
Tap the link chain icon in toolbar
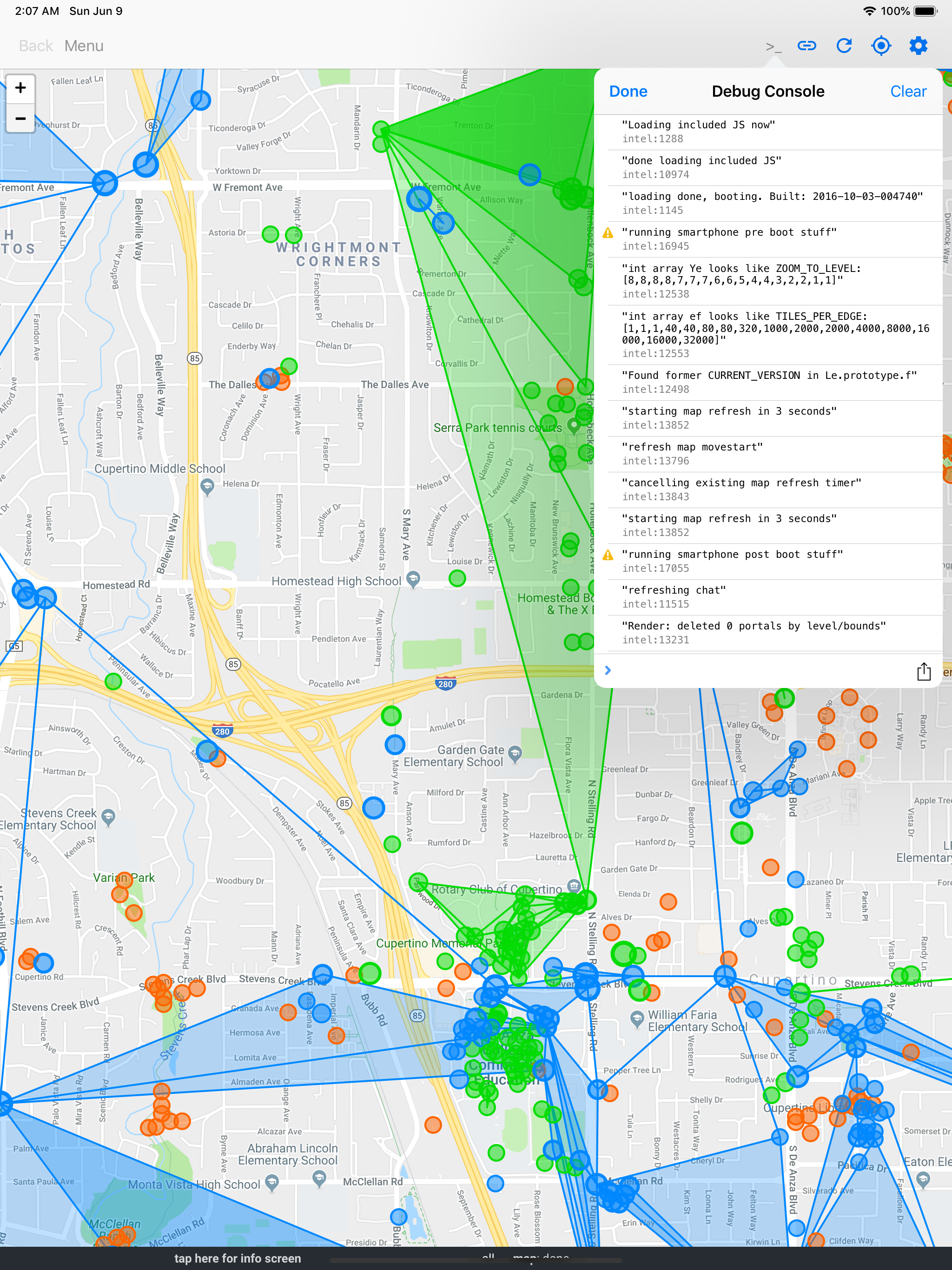tap(807, 46)
